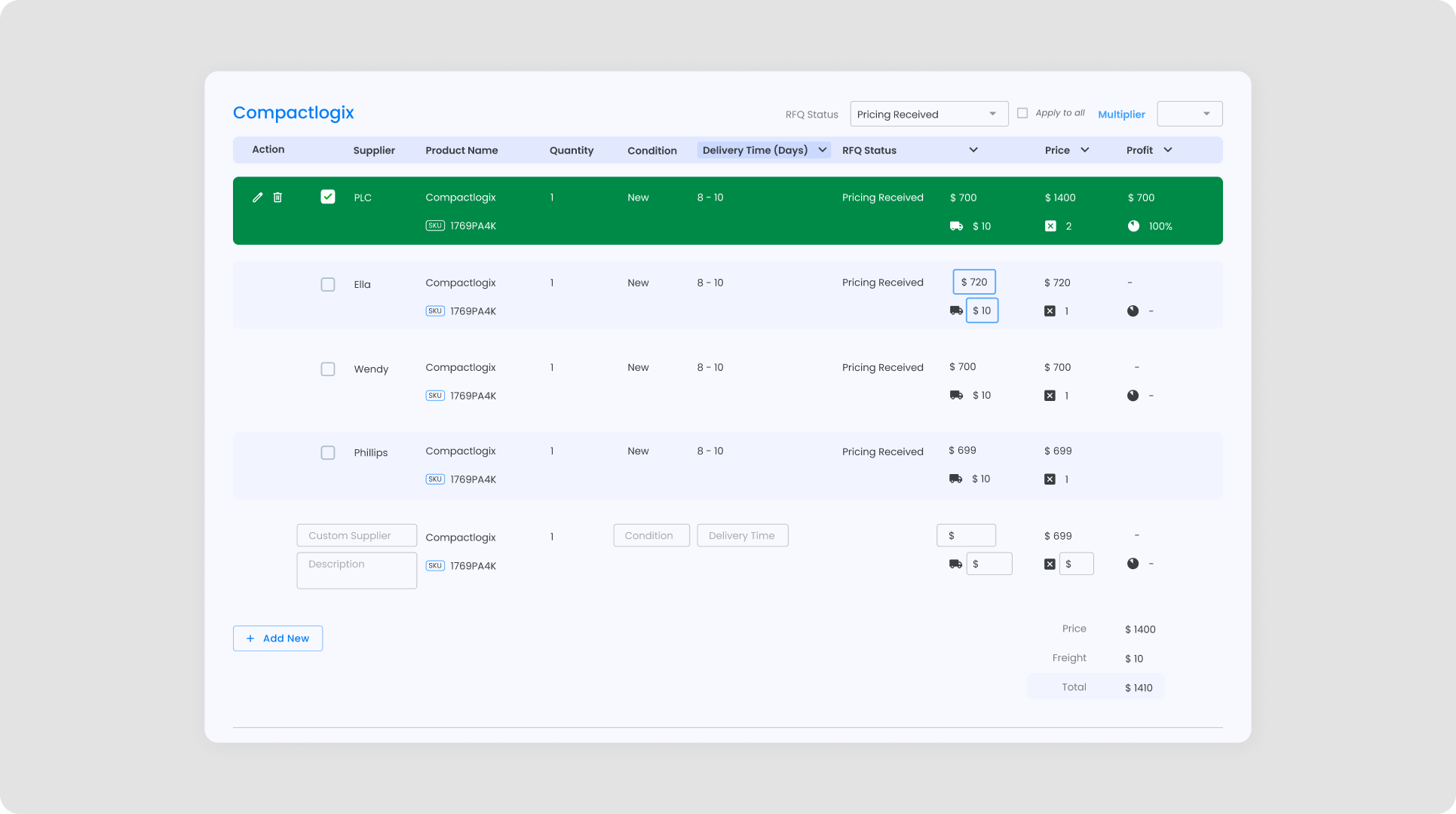1456x814 pixels.
Task: Click the SKU badge in PLC row
Action: coord(435,225)
